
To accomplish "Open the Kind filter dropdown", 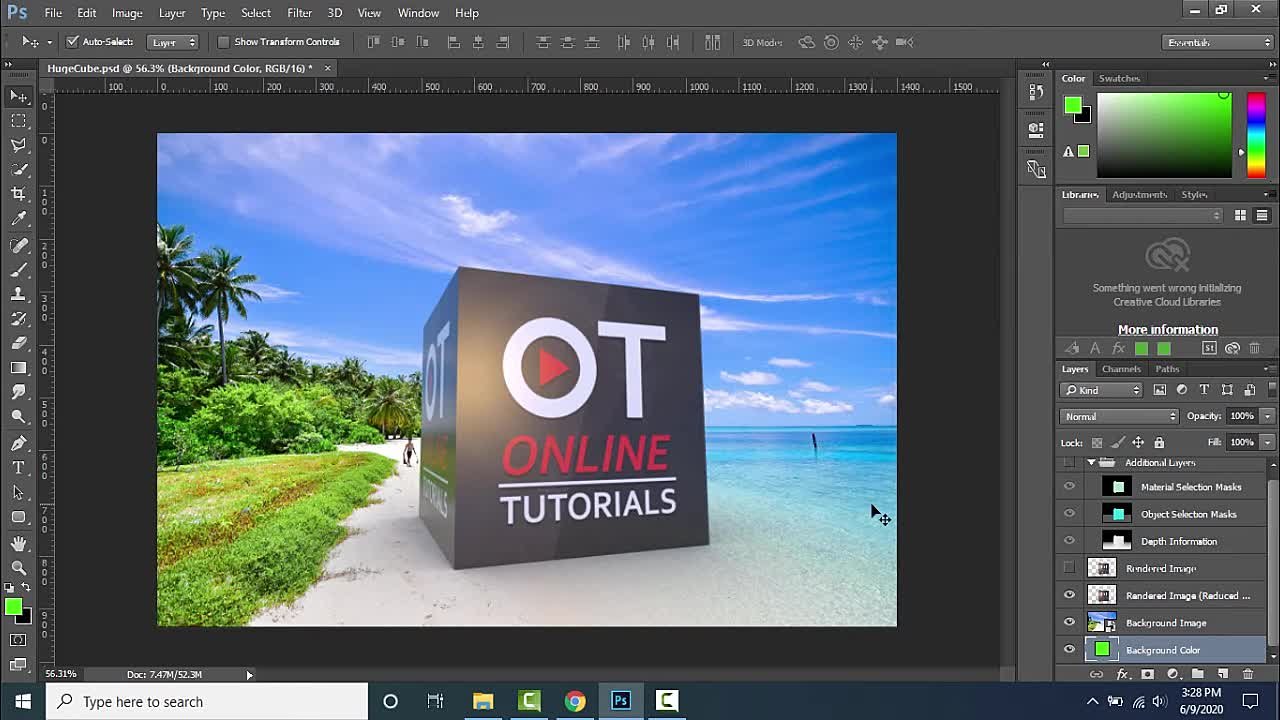I will (1102, 390).
